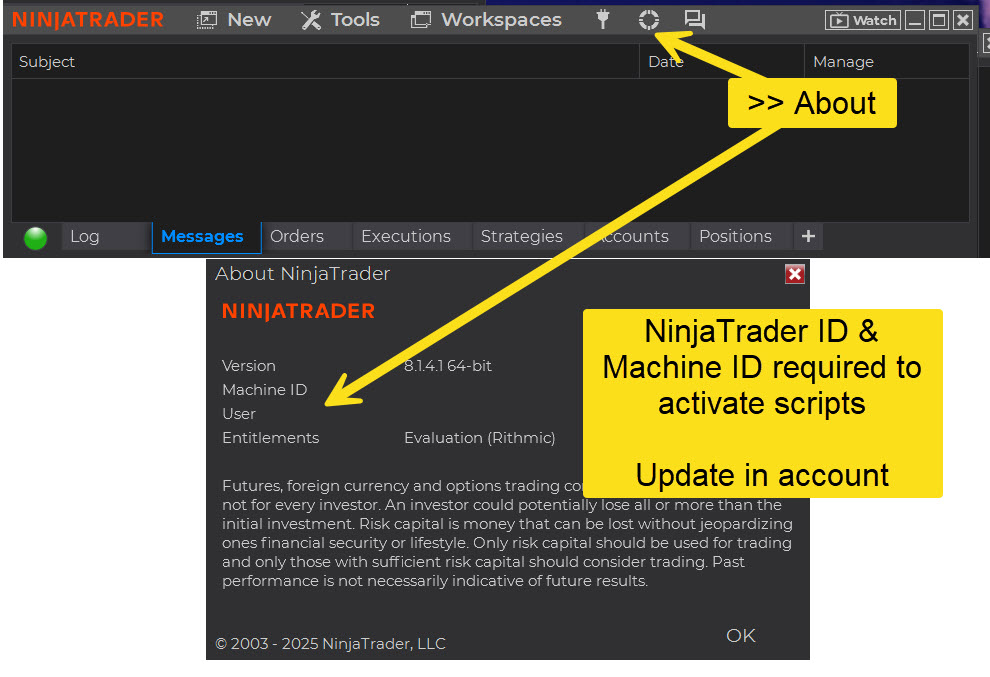Screen dimensions: 990x677
Task: Switch to the Log tab
Action: pyautogui.click(x=85, y=237)
